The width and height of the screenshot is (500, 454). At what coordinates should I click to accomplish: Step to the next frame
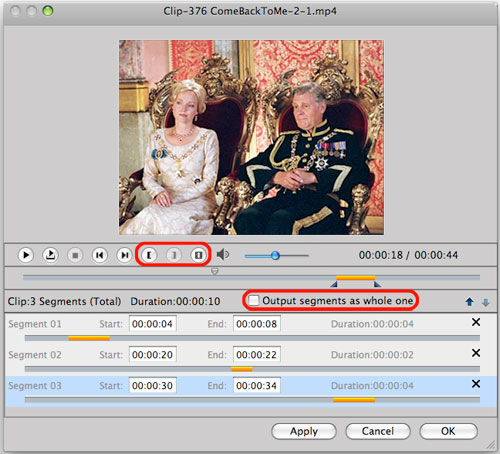[x=124, y=255]
